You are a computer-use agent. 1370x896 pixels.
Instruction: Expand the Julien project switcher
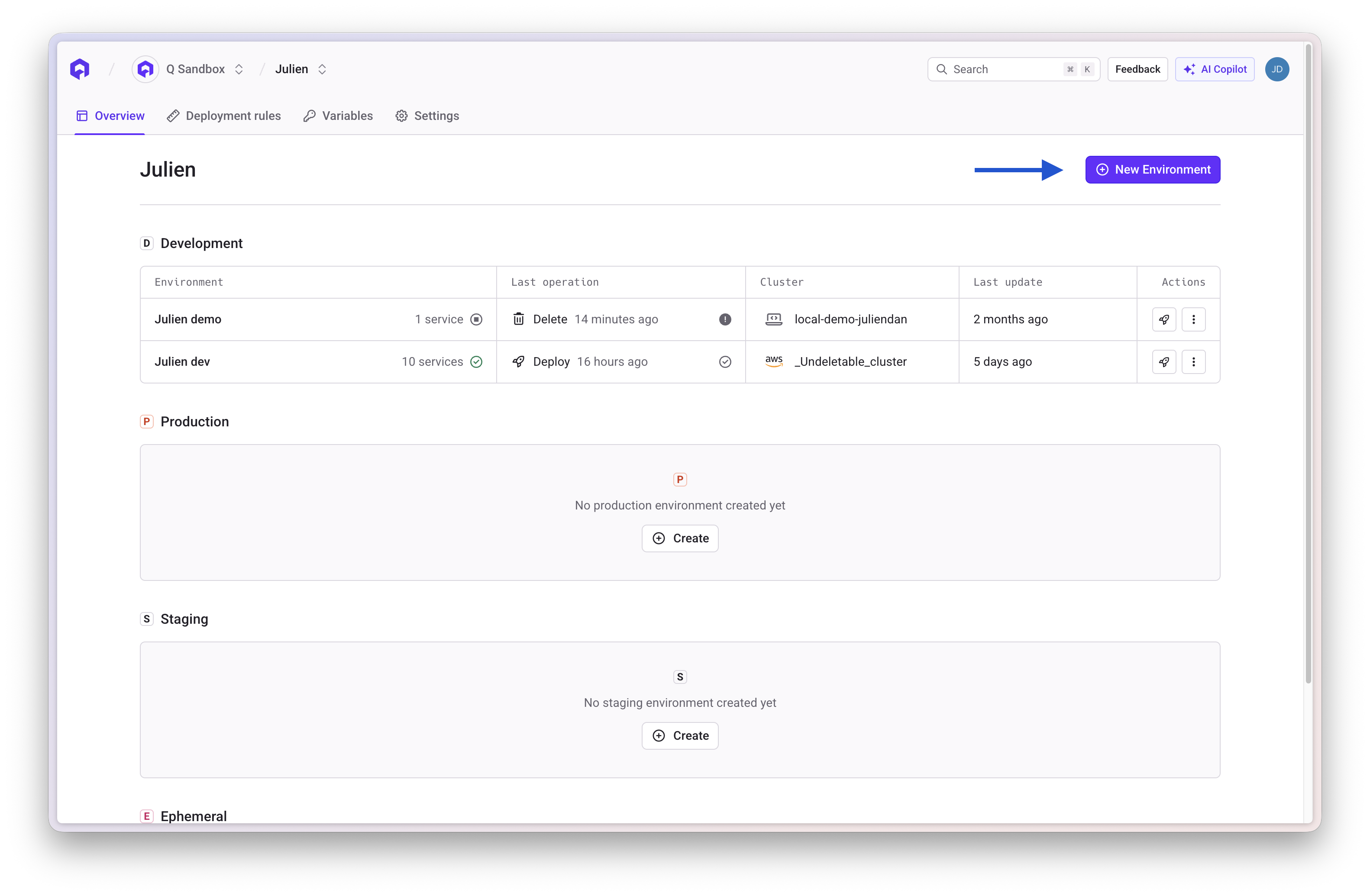[322, 69]
